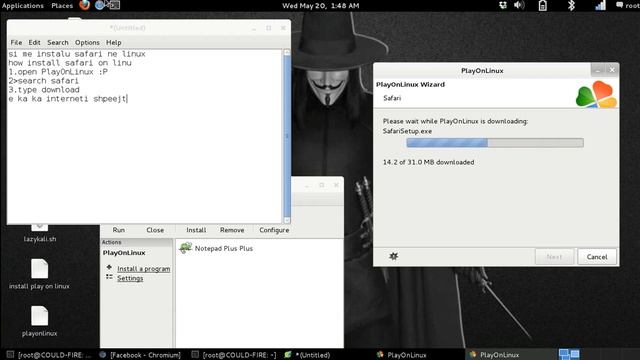Image resolution: width=640 pixels, height=360 pixels.
Task: Click the plus icon beside Install a program
Action: [109, 267]
